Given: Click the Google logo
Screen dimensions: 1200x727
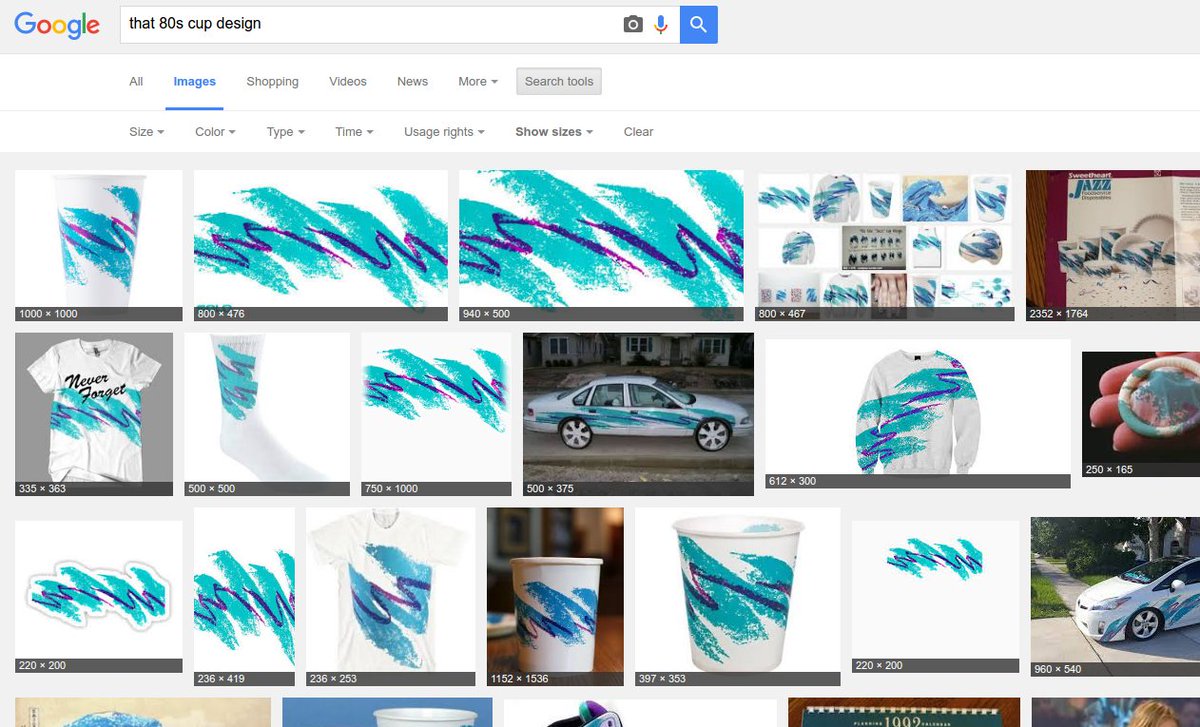Looking at the screenshot, I should 57,24.
